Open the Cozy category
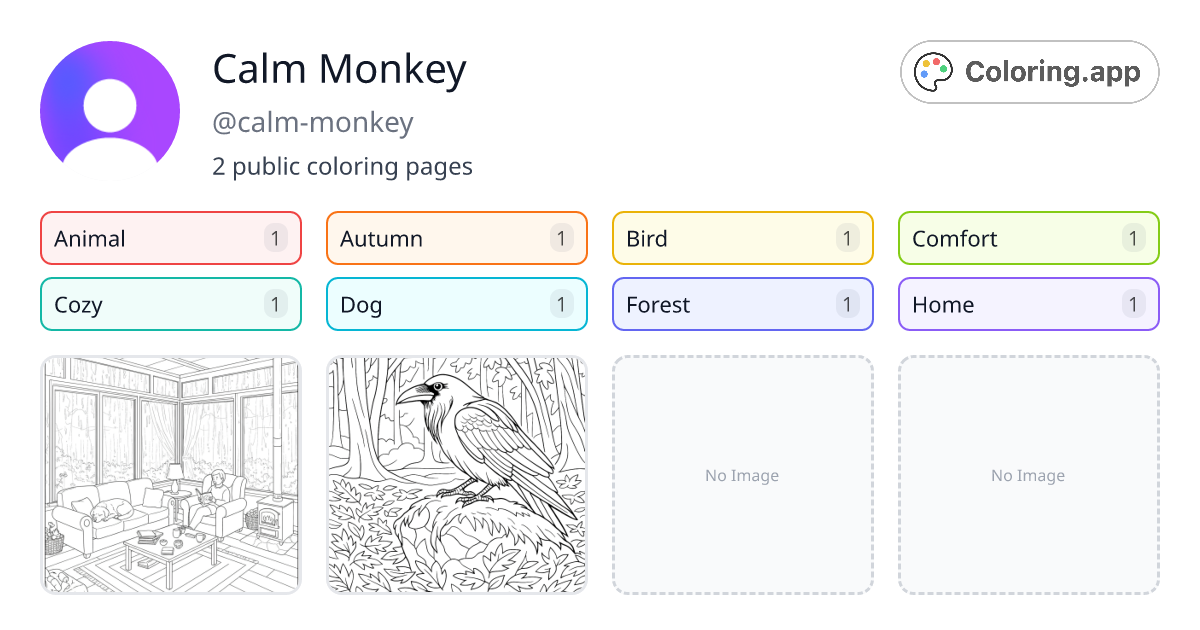Image resolution: width=1200 pixels, height=630 pixels. [x=170, y=304]
